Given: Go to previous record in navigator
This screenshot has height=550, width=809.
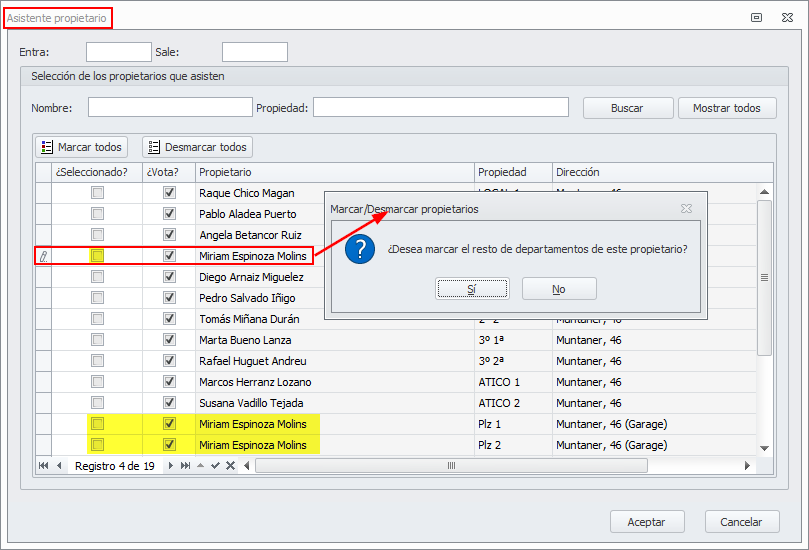Looking at the screenshot, I should click(59, 466).
